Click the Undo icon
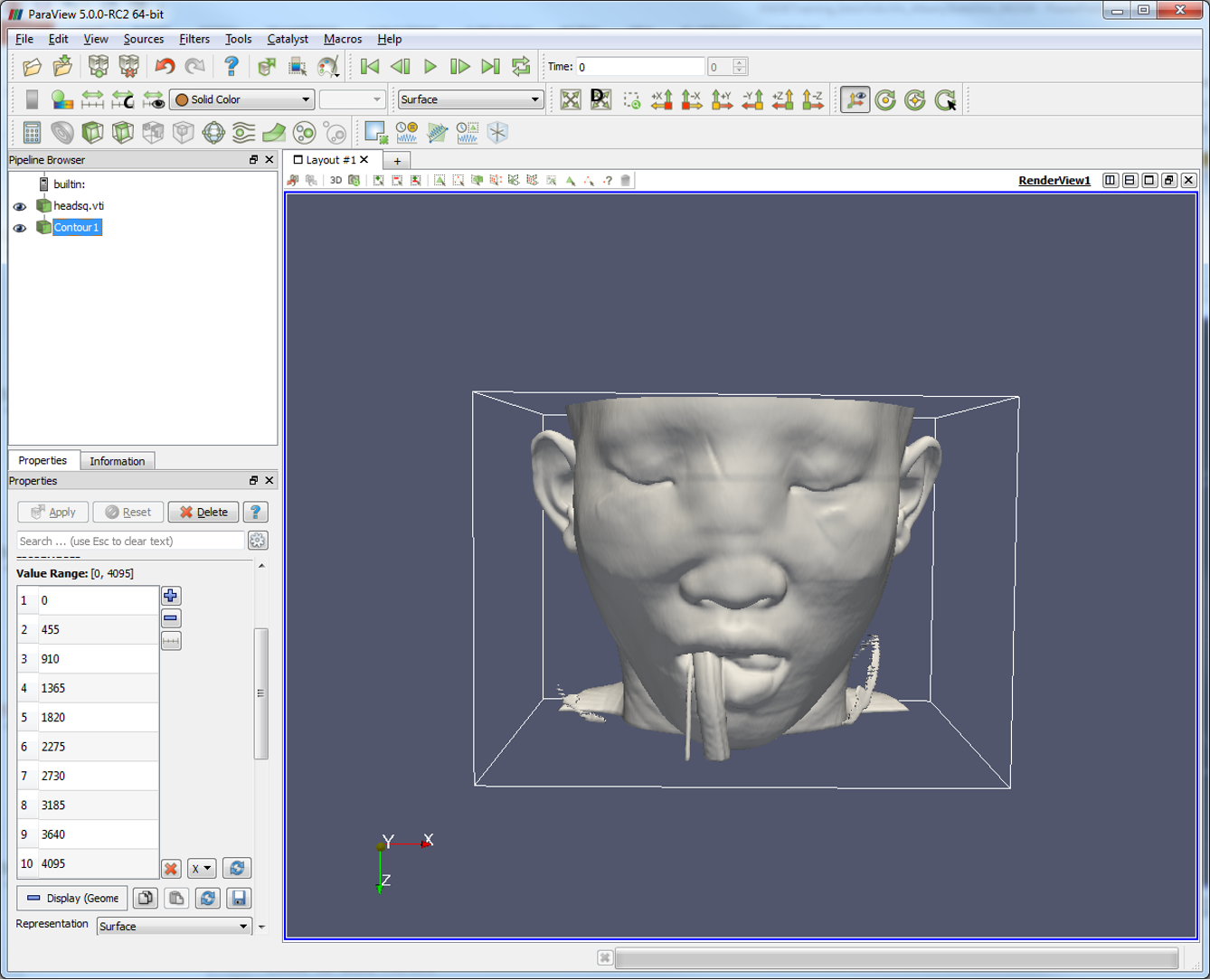The width and height of the screenshot is (1210, 980). (165, 67)
